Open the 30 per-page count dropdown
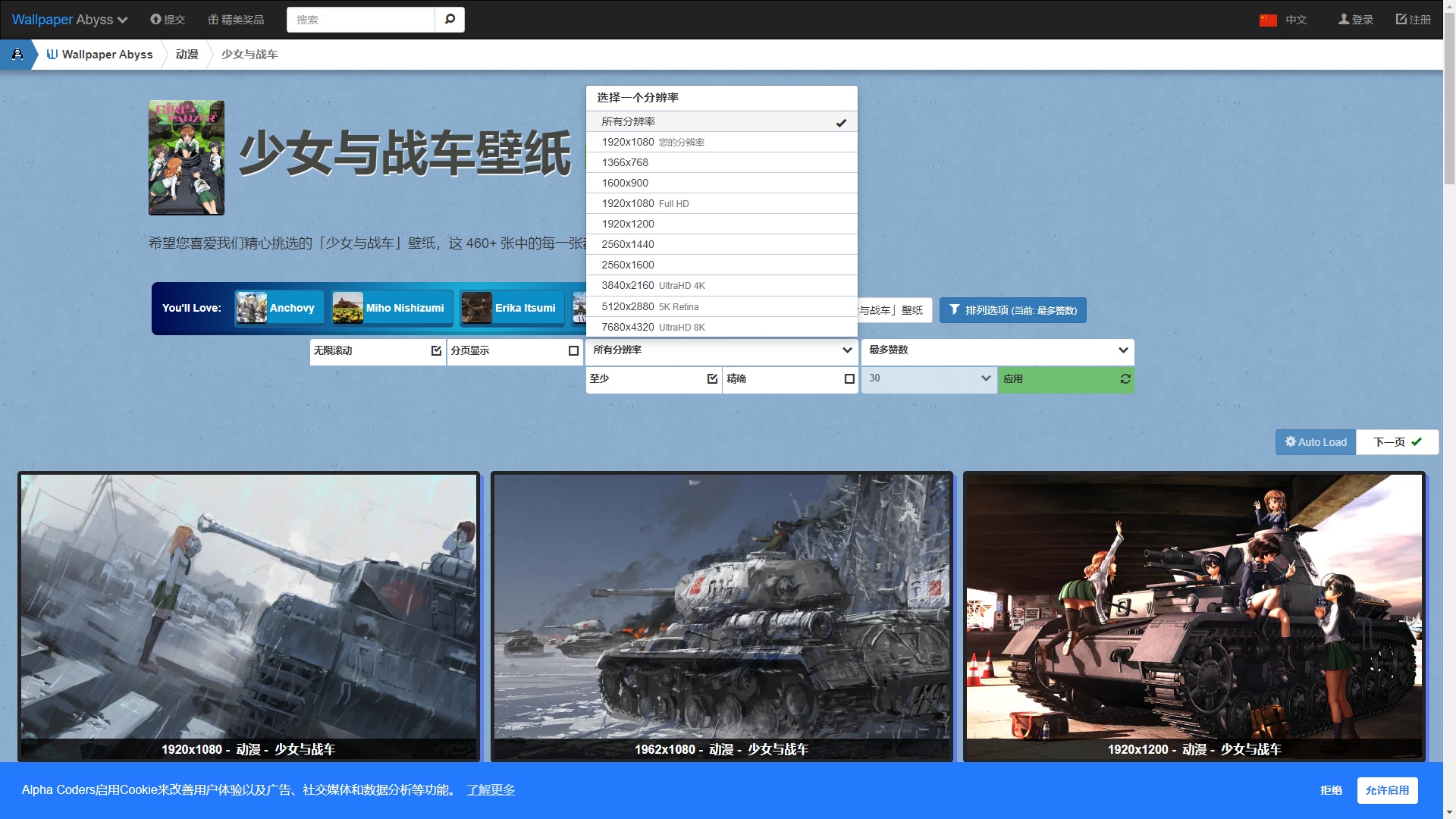The image size is (1456, 819). 929,378
